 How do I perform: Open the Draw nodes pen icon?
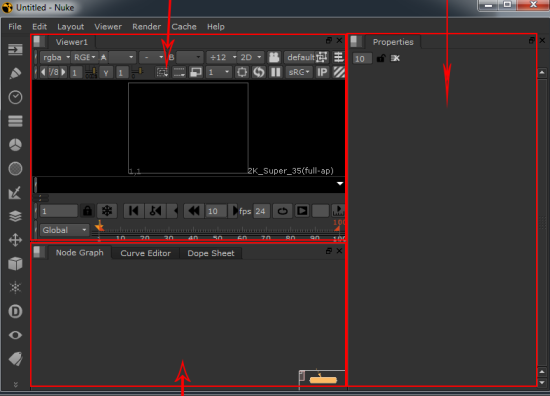[x=15, y=73]
